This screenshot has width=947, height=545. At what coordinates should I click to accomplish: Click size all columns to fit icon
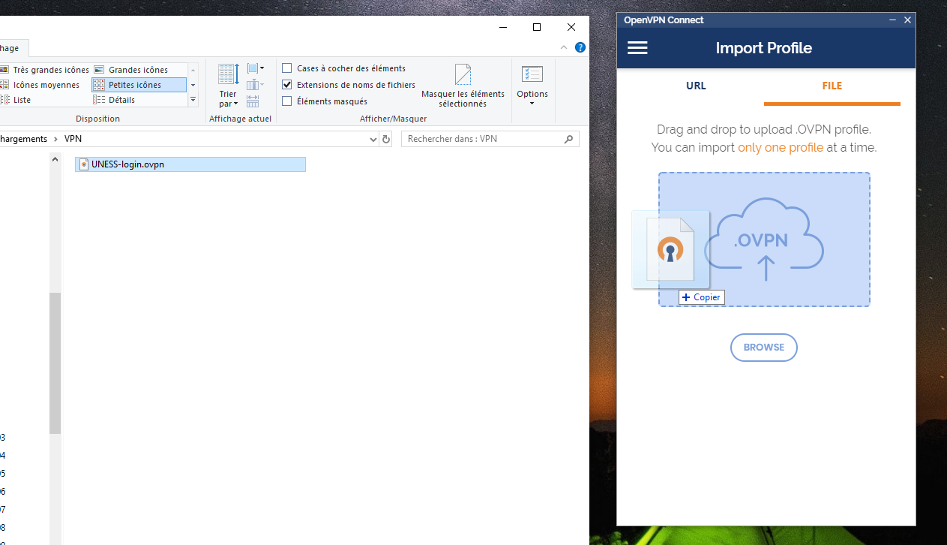(253, 100)
